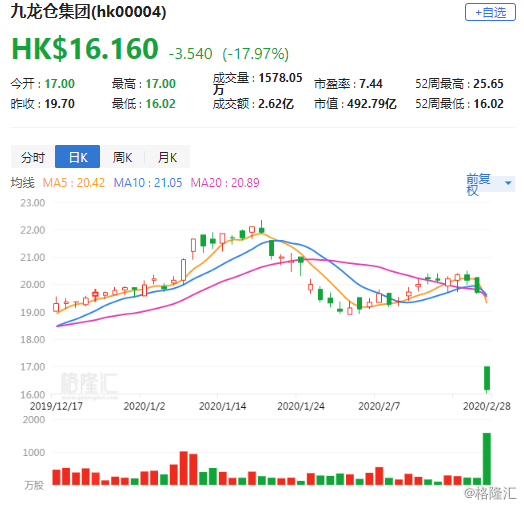Click the 格隆汇 watermark logo on chart
Image resolution: width=524 pixels, height=507 pixels.
pyautogui.click(x=89, y=383)
